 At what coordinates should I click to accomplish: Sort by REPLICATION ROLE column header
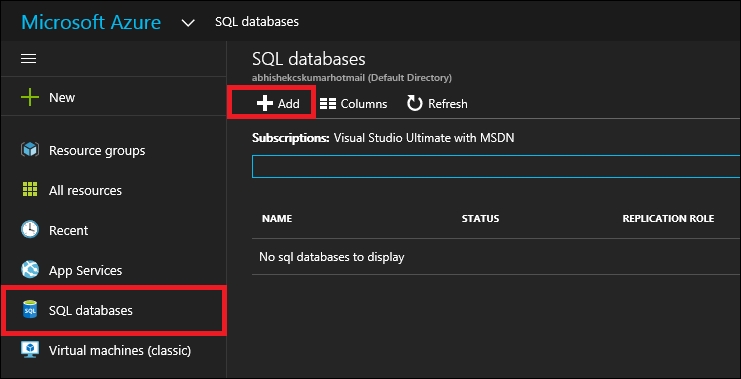pos(668,218)
